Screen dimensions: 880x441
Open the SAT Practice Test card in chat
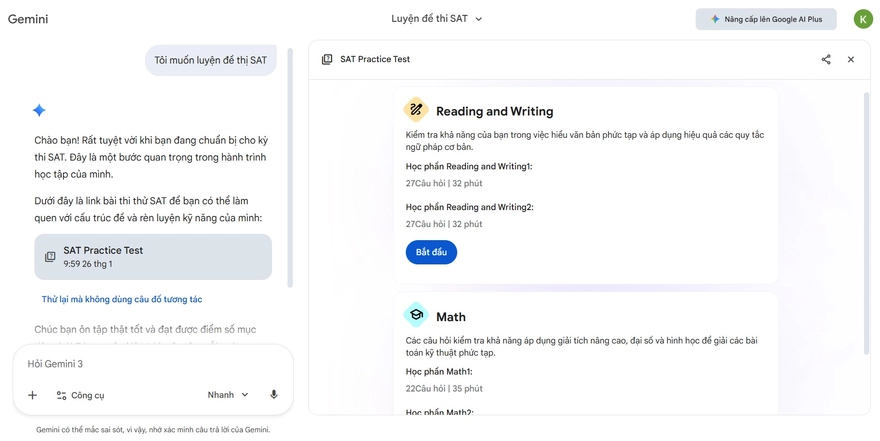coord(153,257)
